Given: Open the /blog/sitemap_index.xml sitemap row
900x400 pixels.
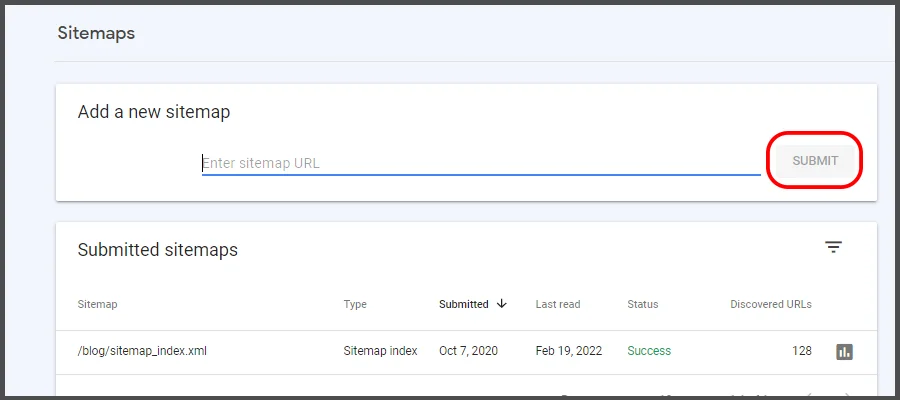Looking at the screenshot, I should (142, 351).
